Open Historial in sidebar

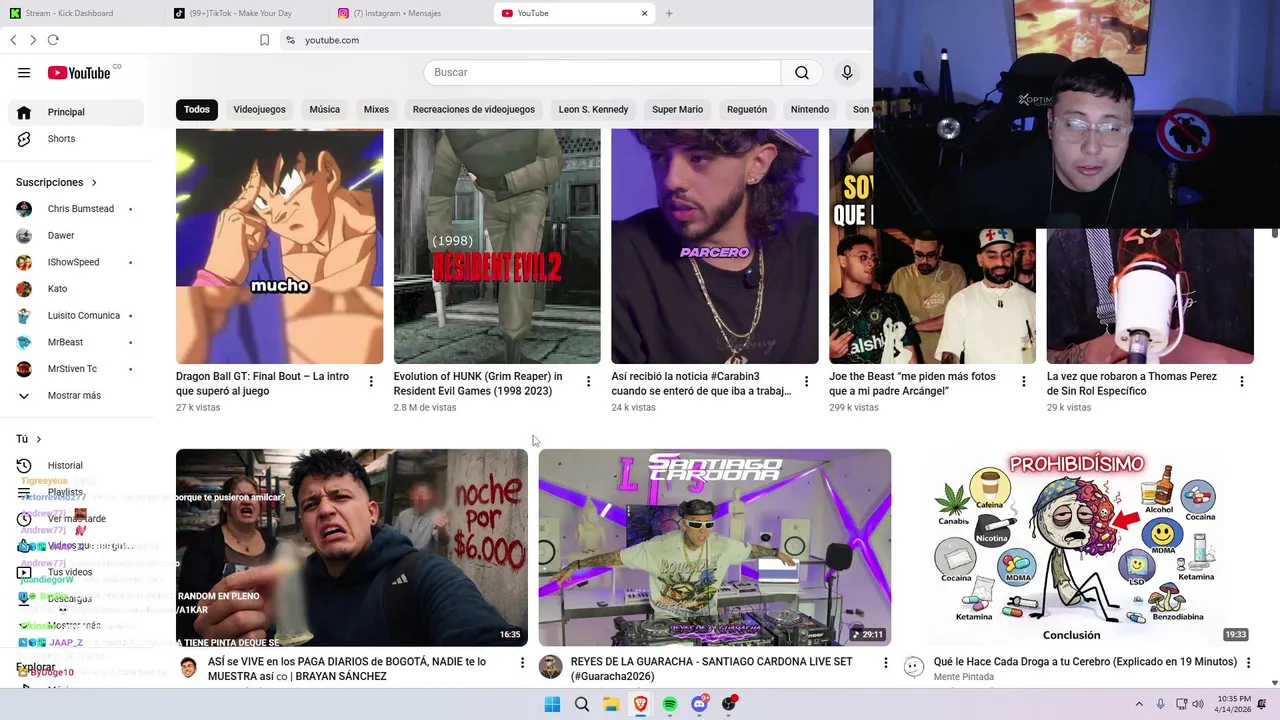[x=76, y=465]
